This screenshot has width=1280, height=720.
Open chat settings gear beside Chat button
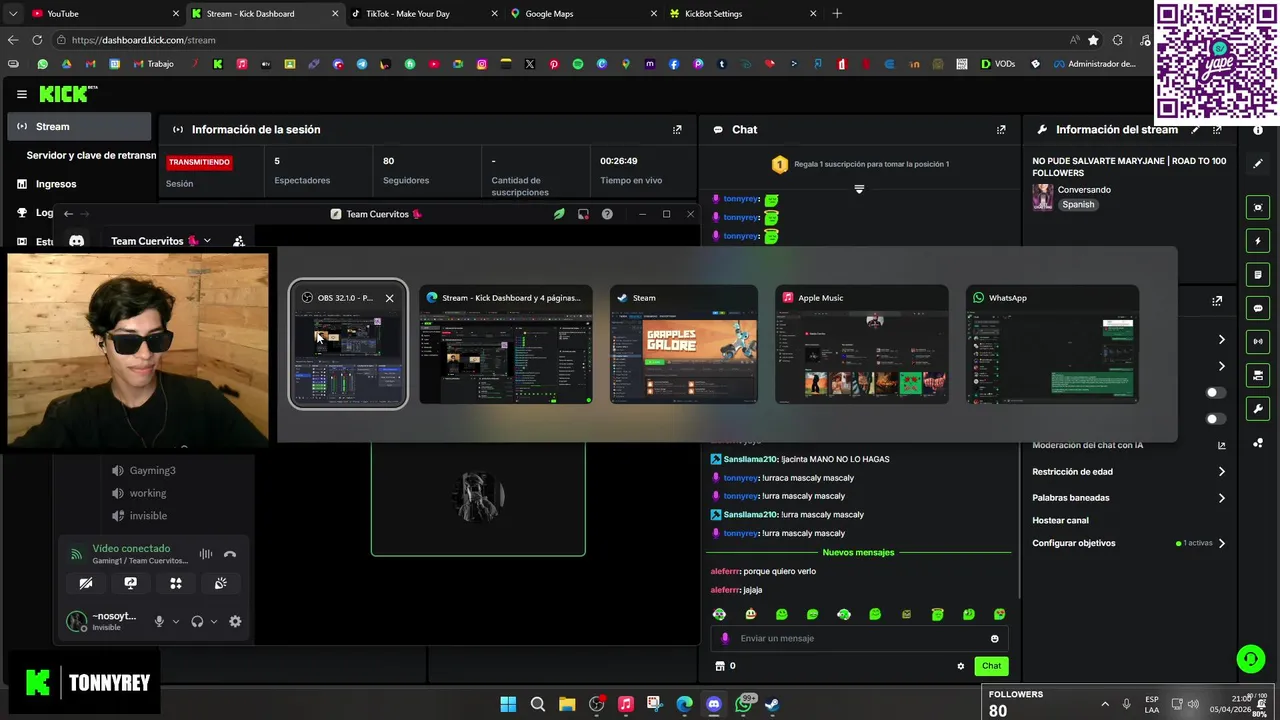point(961,666)
